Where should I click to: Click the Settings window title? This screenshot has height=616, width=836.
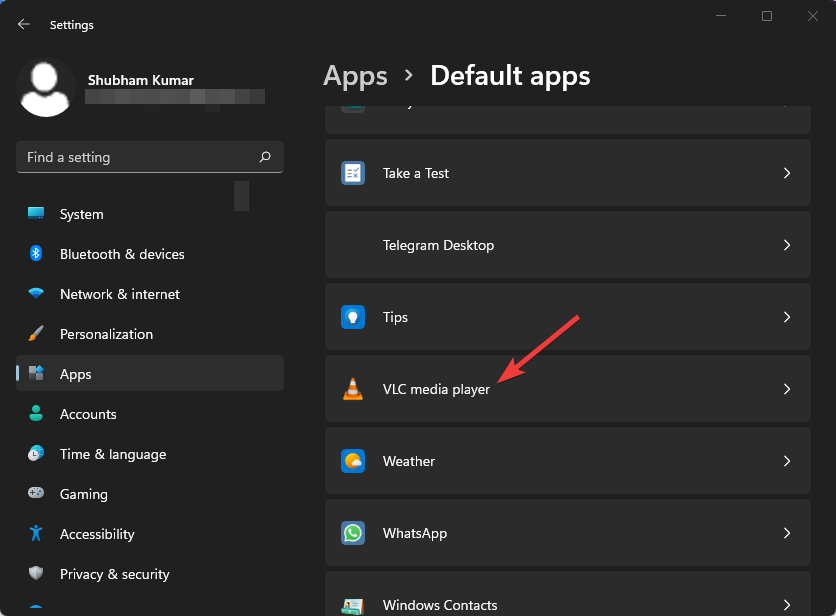tap(71, 25)
